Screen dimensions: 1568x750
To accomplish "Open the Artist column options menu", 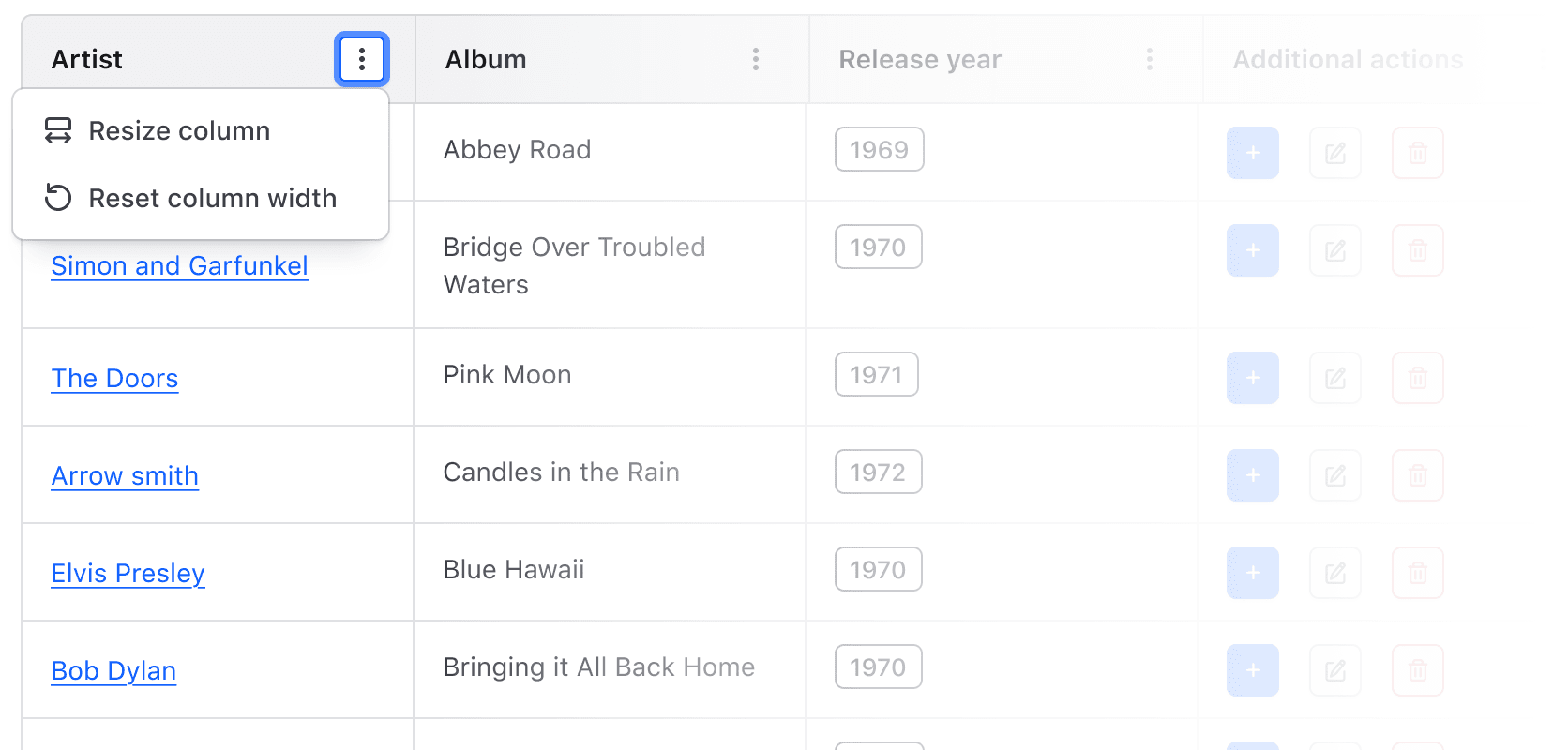I will tap(362, 60).
